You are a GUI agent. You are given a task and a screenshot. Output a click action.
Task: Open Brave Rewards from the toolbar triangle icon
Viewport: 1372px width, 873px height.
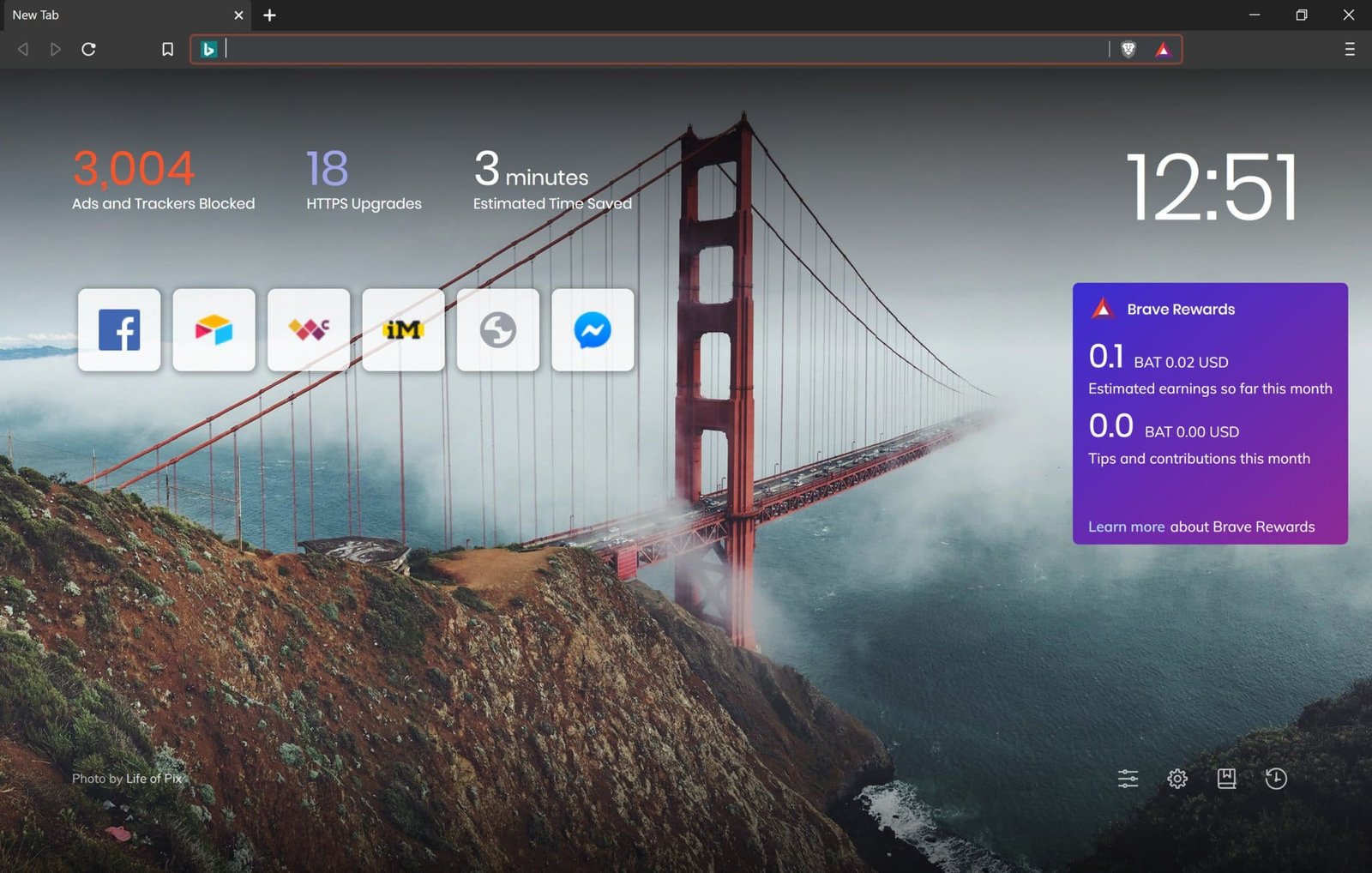1163,50
